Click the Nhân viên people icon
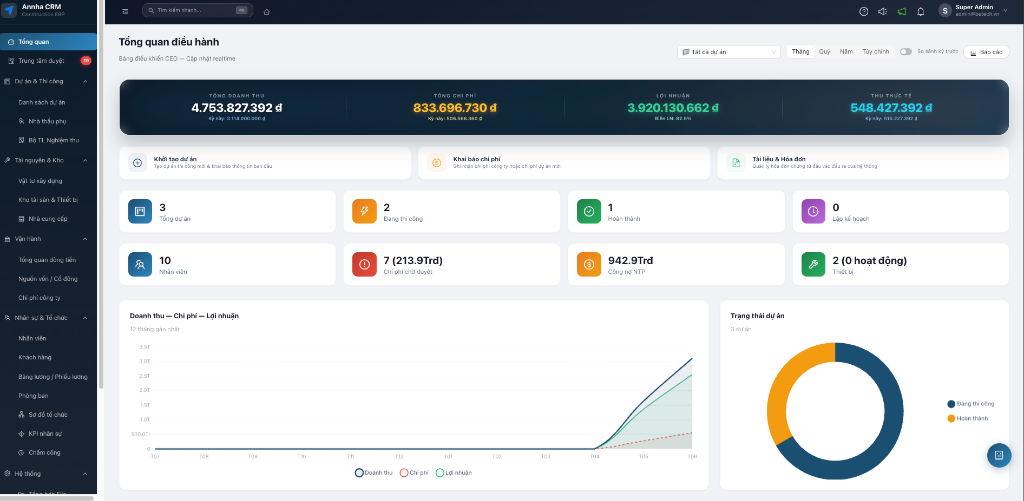This screenshot has width=1024, height=501. 140,265
